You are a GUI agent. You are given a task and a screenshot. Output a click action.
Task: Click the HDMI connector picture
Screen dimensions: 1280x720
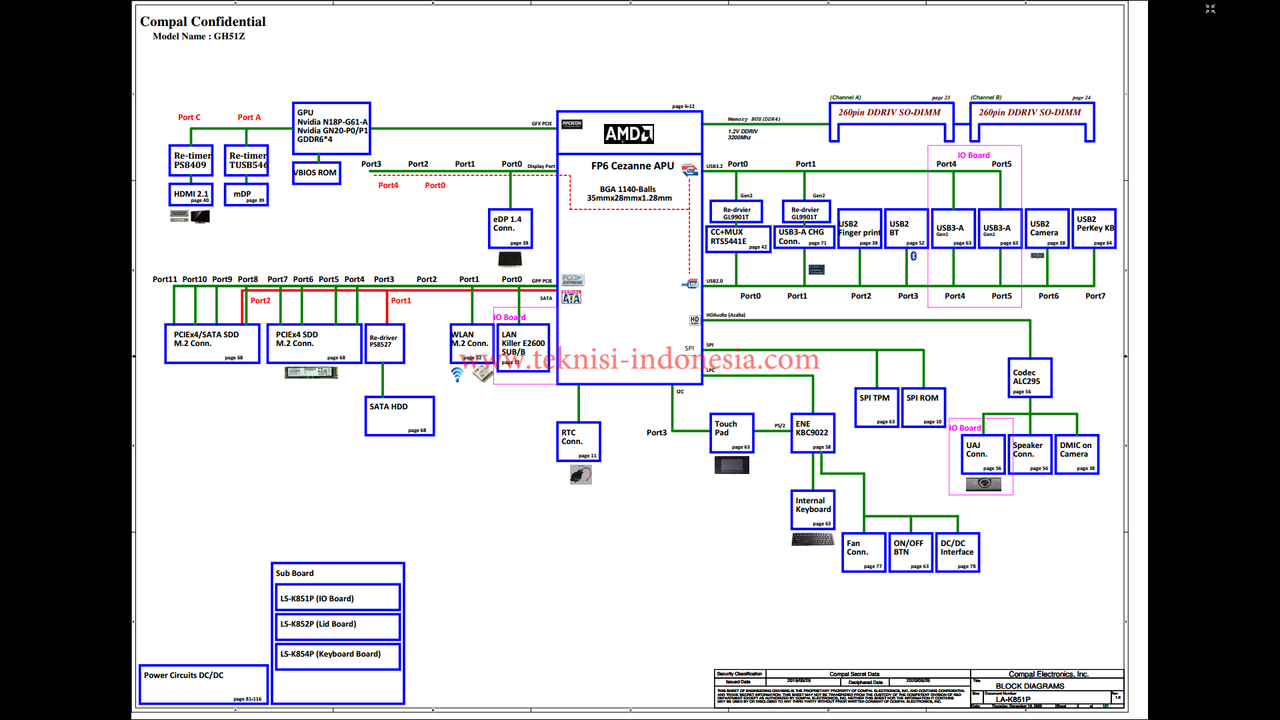(179, 215)
